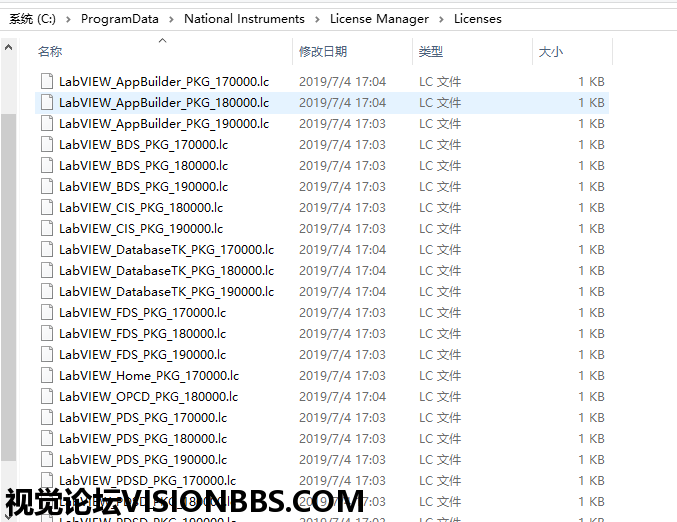
Task: Go to 系统 (C:) in the address bar
Action: [32, 19]
